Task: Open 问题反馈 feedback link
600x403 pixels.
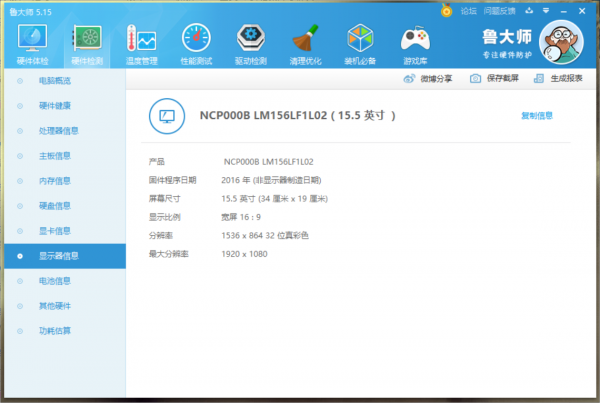Action: pyautogui.click(x=499, y=11)
